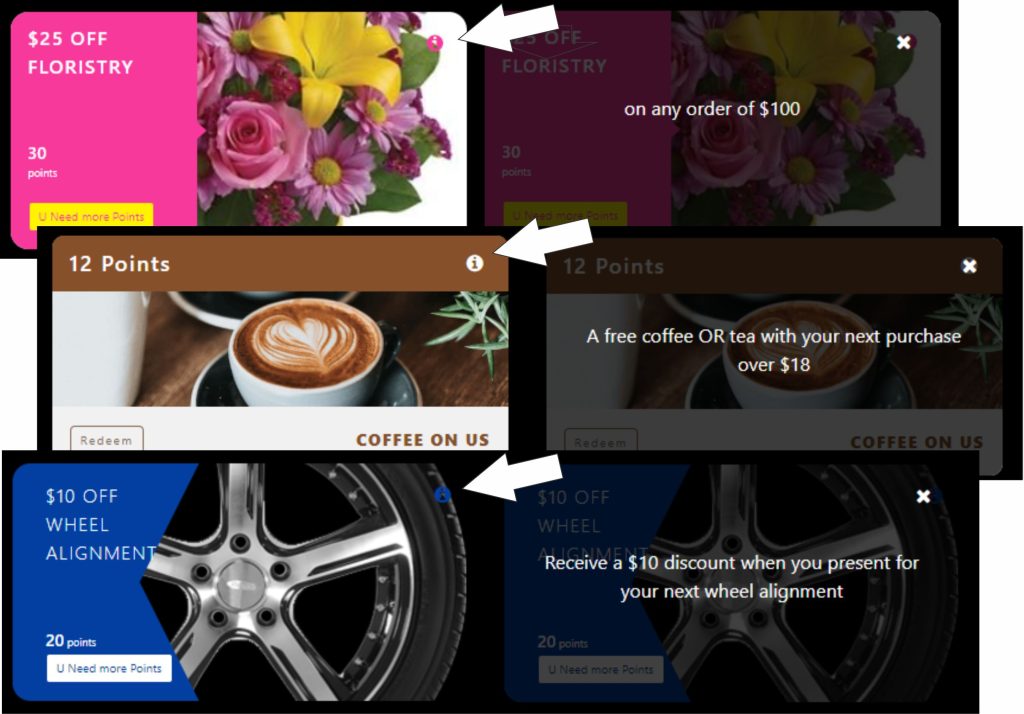The image size is (1024, 714).
Task: Click '$10 OFF WHEEL ALIGNMENT' title
Action: [x=101, y=525]
